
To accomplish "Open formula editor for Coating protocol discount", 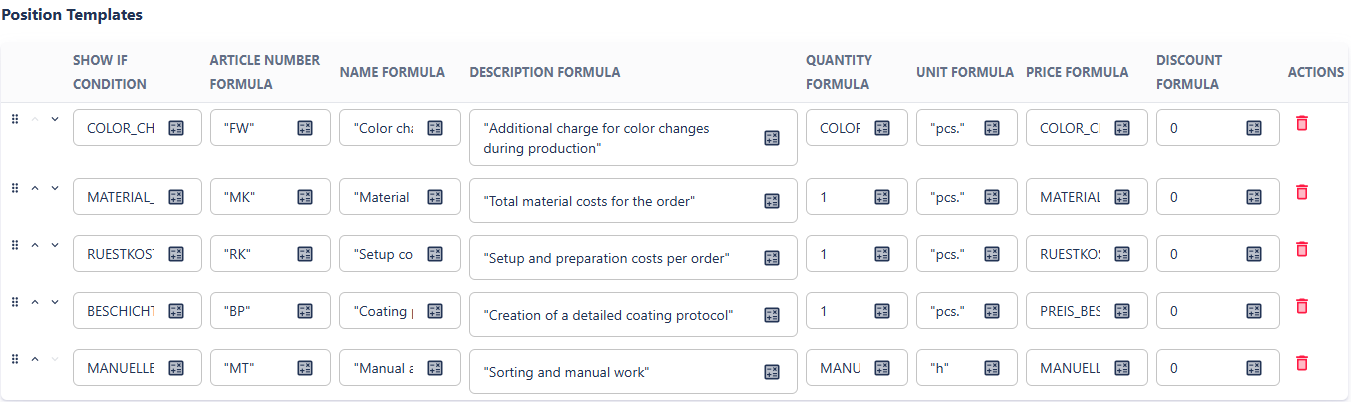I will point(1254,312).
